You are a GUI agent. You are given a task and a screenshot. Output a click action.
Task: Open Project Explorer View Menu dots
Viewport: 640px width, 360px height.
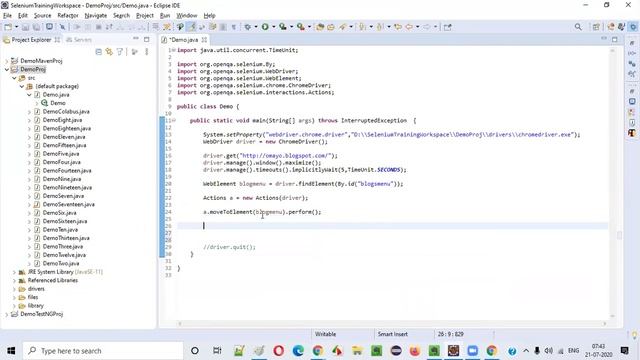point(146,52)
